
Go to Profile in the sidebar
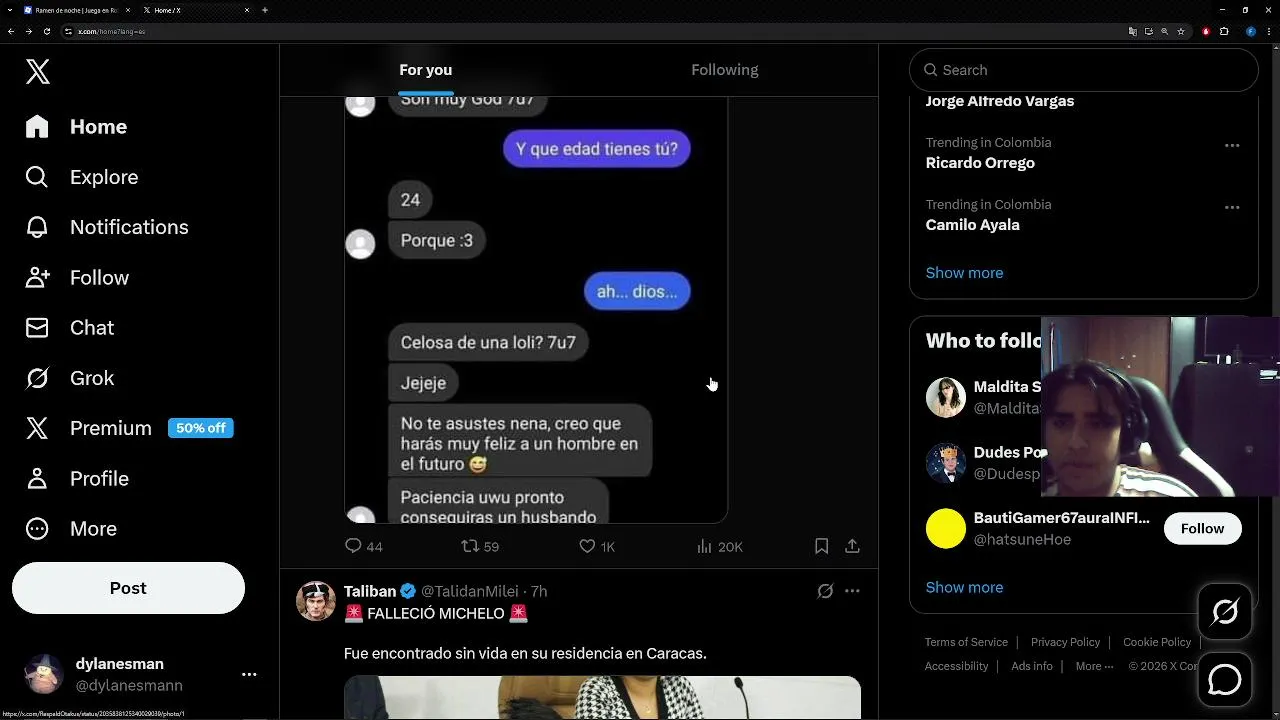pos(77,478)
